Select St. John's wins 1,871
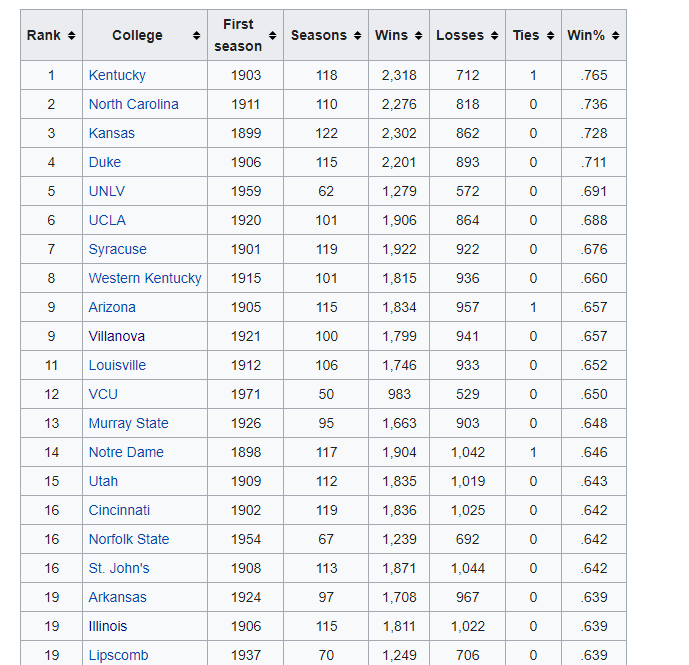The image size is (689, 665). [399, 568]
